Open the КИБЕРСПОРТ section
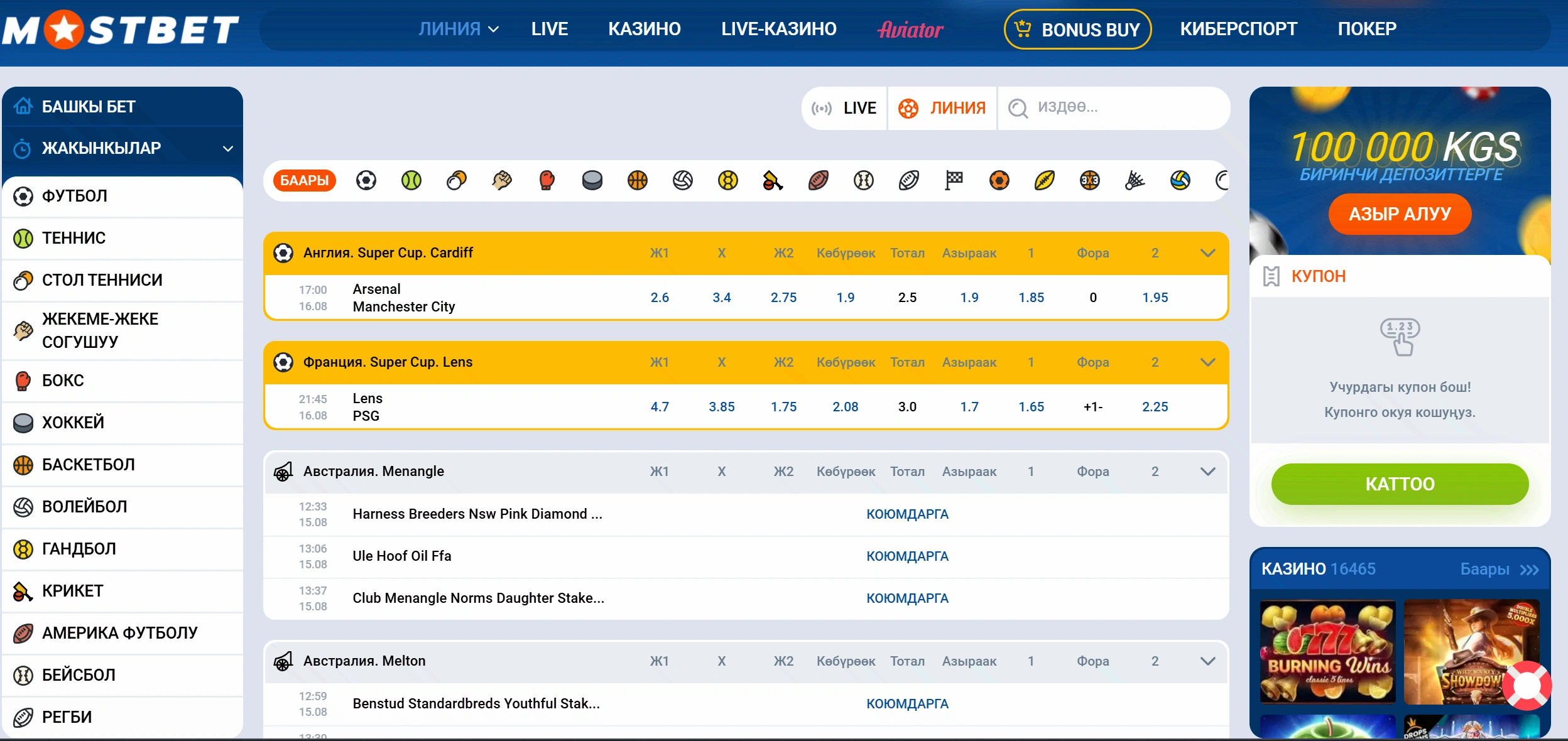The height and width of the screenshot is (741, 1568). [x=1238, y=29]
